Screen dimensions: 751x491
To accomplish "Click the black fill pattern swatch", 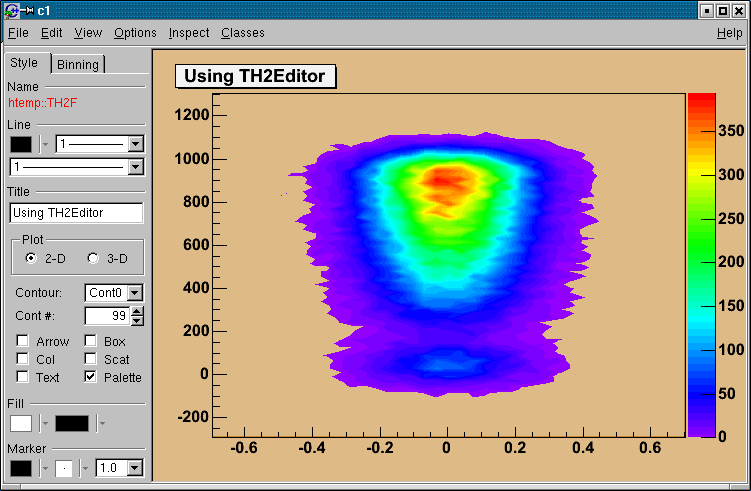I will [x=72, y=423].
